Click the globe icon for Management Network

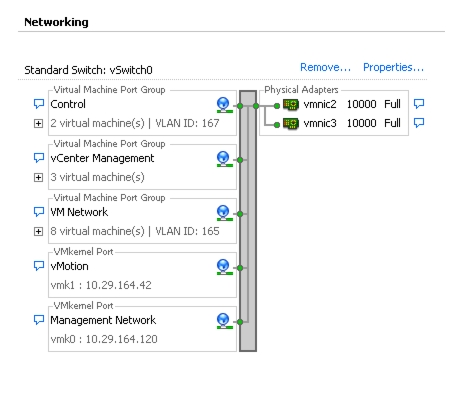pyautogui.click(x=224, y=321)
